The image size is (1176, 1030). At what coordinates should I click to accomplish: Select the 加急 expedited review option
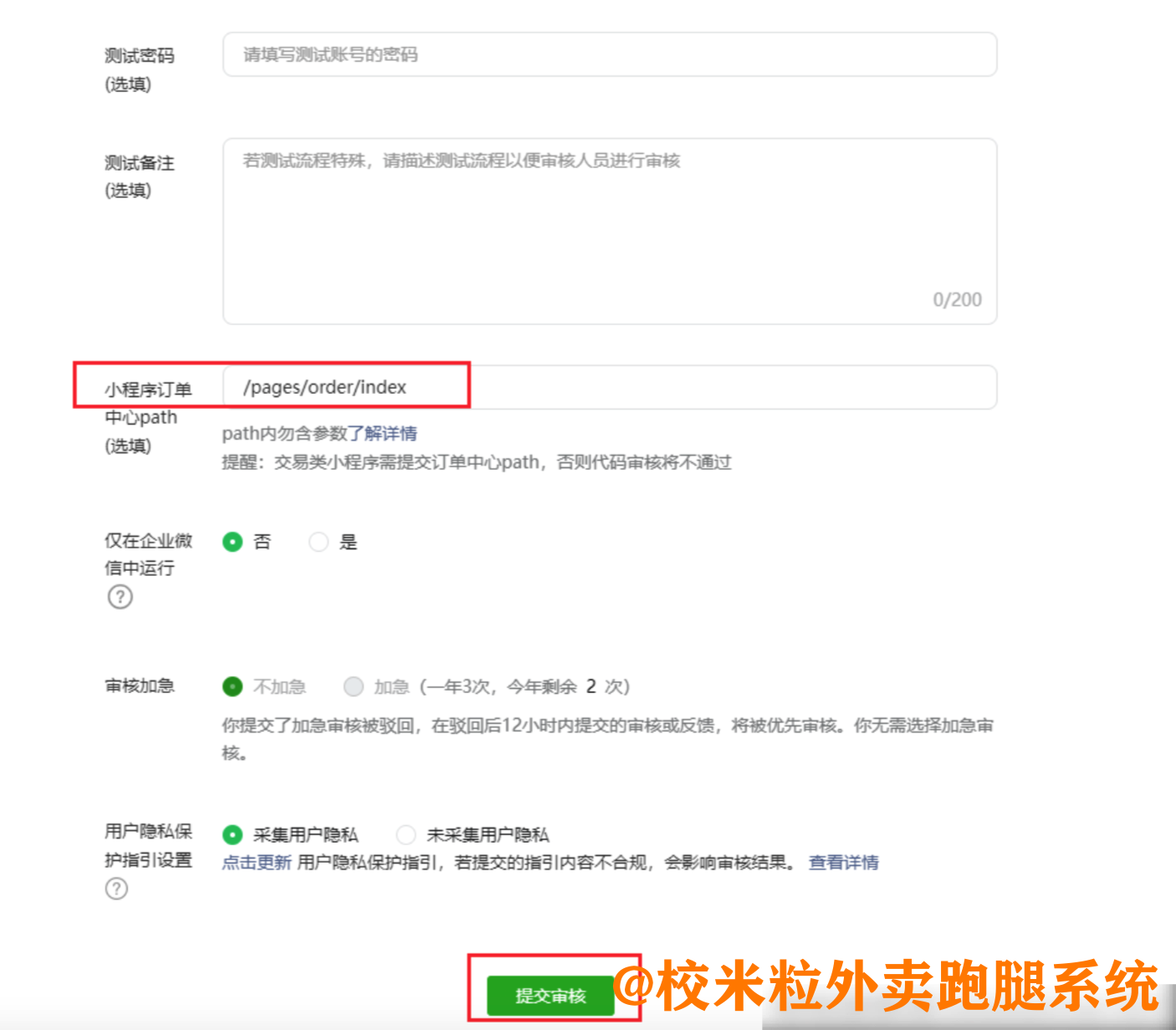click(354, 686)
